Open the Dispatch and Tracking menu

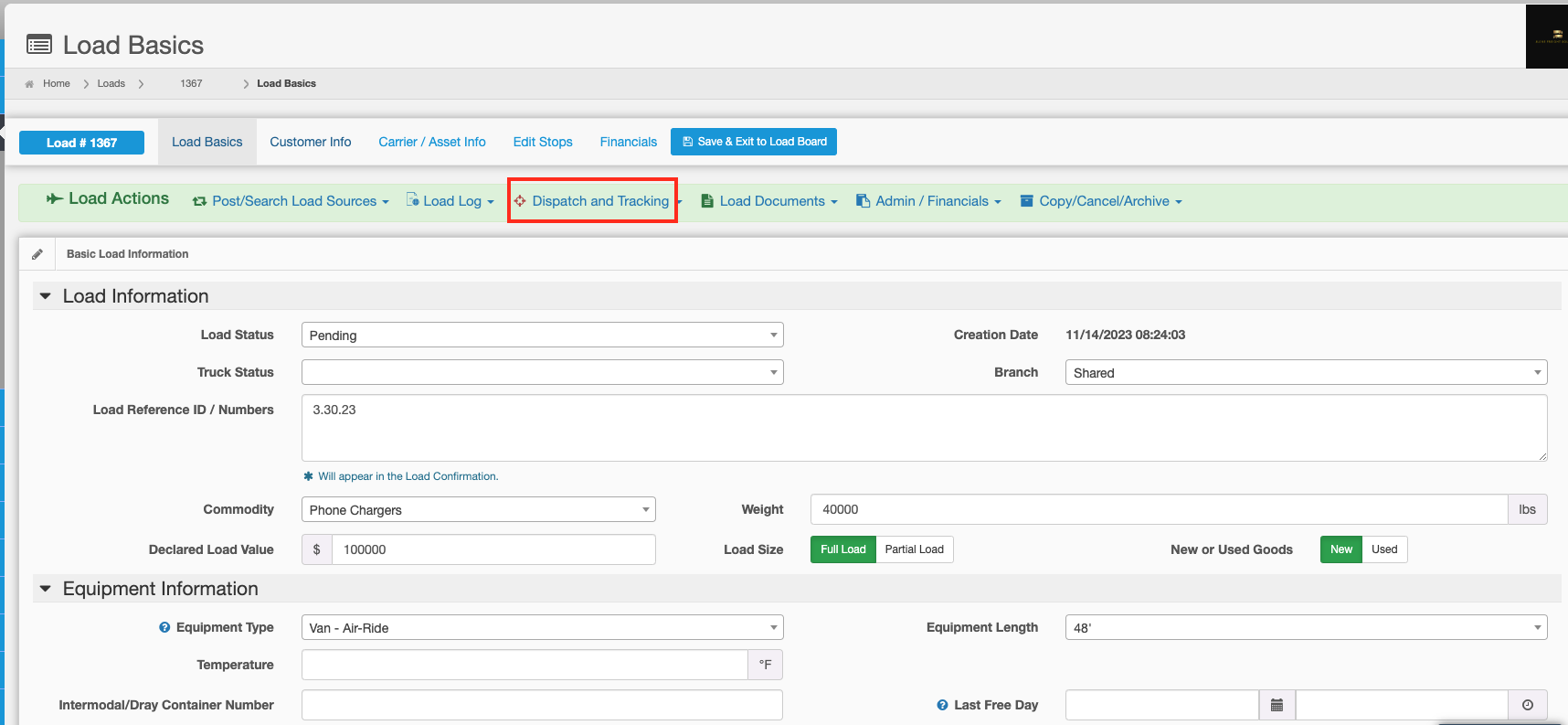(599, 201)
